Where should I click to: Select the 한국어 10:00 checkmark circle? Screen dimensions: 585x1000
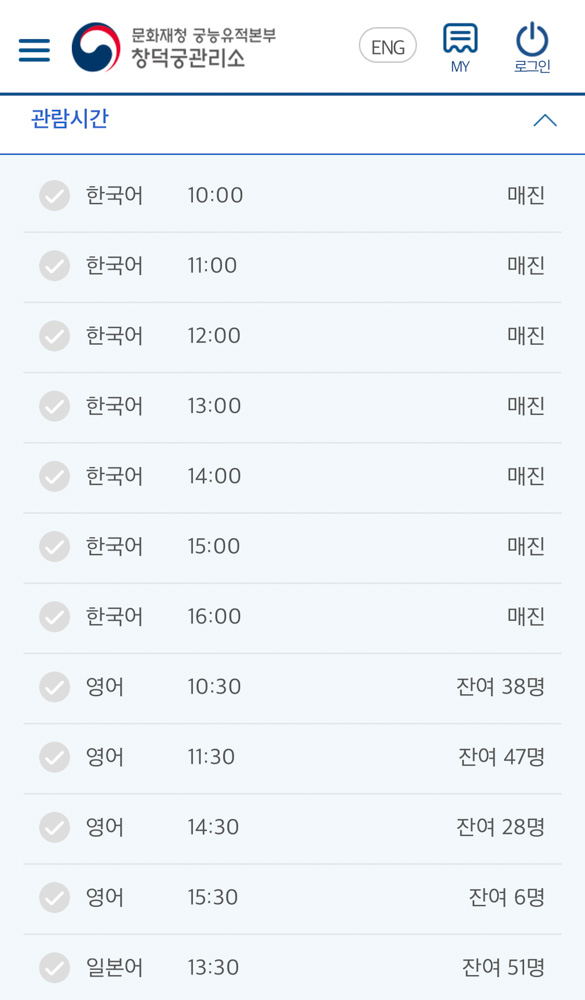click(54, 195)
